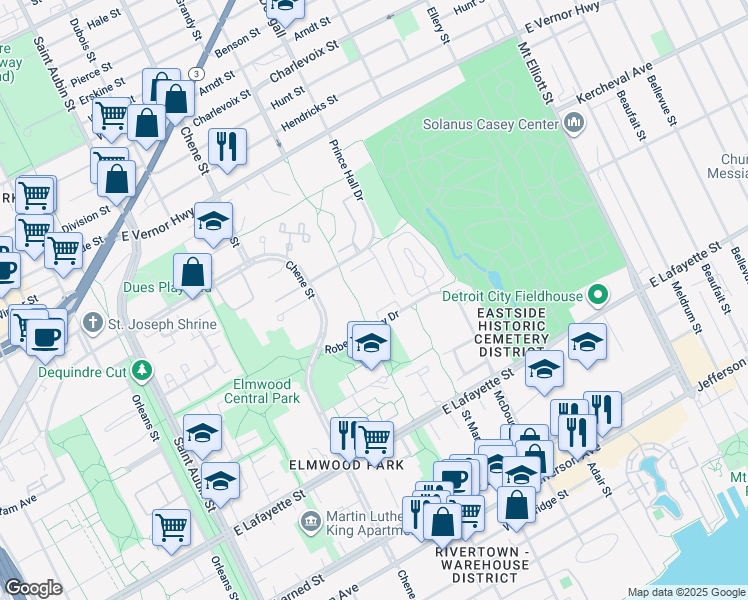Select the coffee cup marker above Dequindre Cut

pyautogui.click(x=45, y=339)
